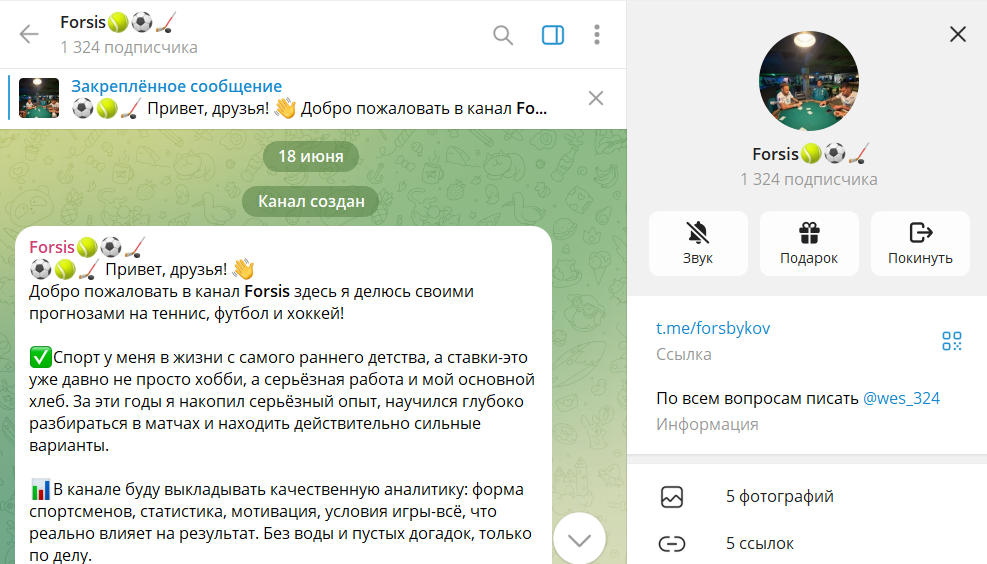This screenshot has width=987, height=564.
Task: Open the three-dot channel menu
Action: point(597,35)
